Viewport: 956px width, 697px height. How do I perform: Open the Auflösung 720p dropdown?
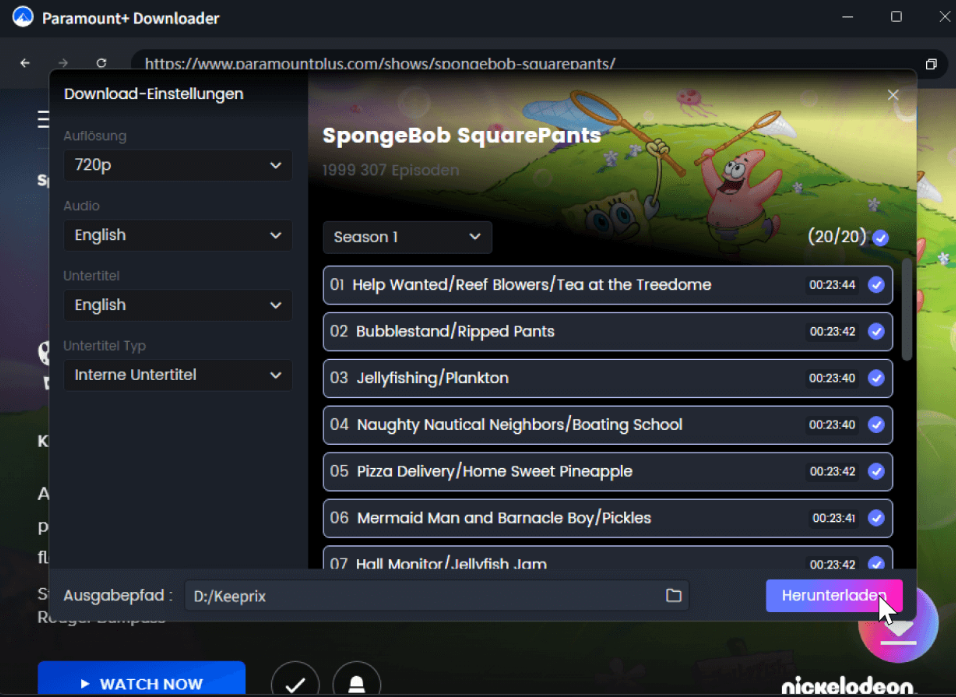[178, 165]
